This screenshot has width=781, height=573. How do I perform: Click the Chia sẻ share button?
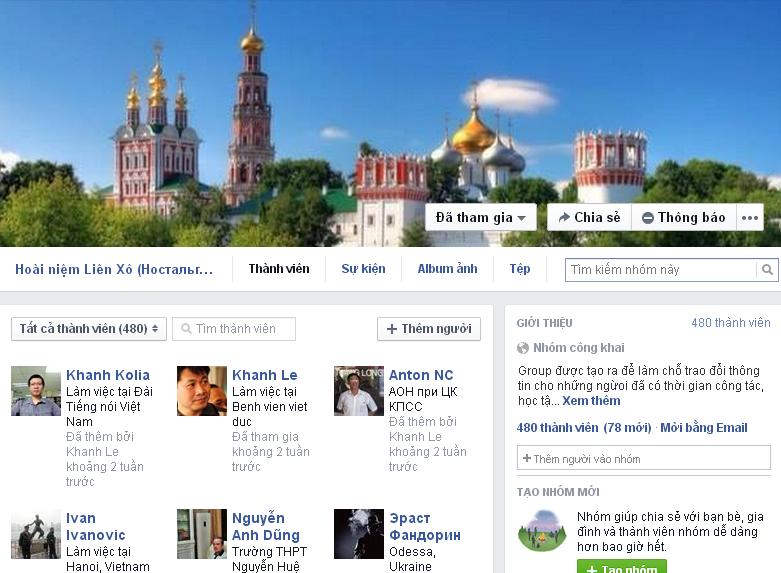pyautogui.click(x=589, y=218)
